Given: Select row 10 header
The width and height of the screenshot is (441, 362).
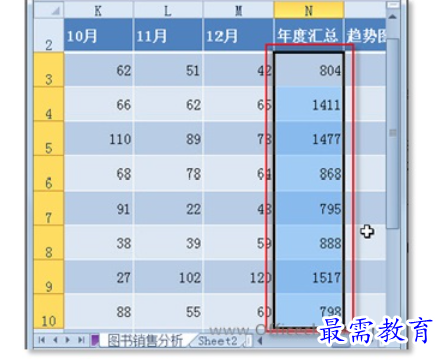Looking at the screenshot, I should coord(49,311).
